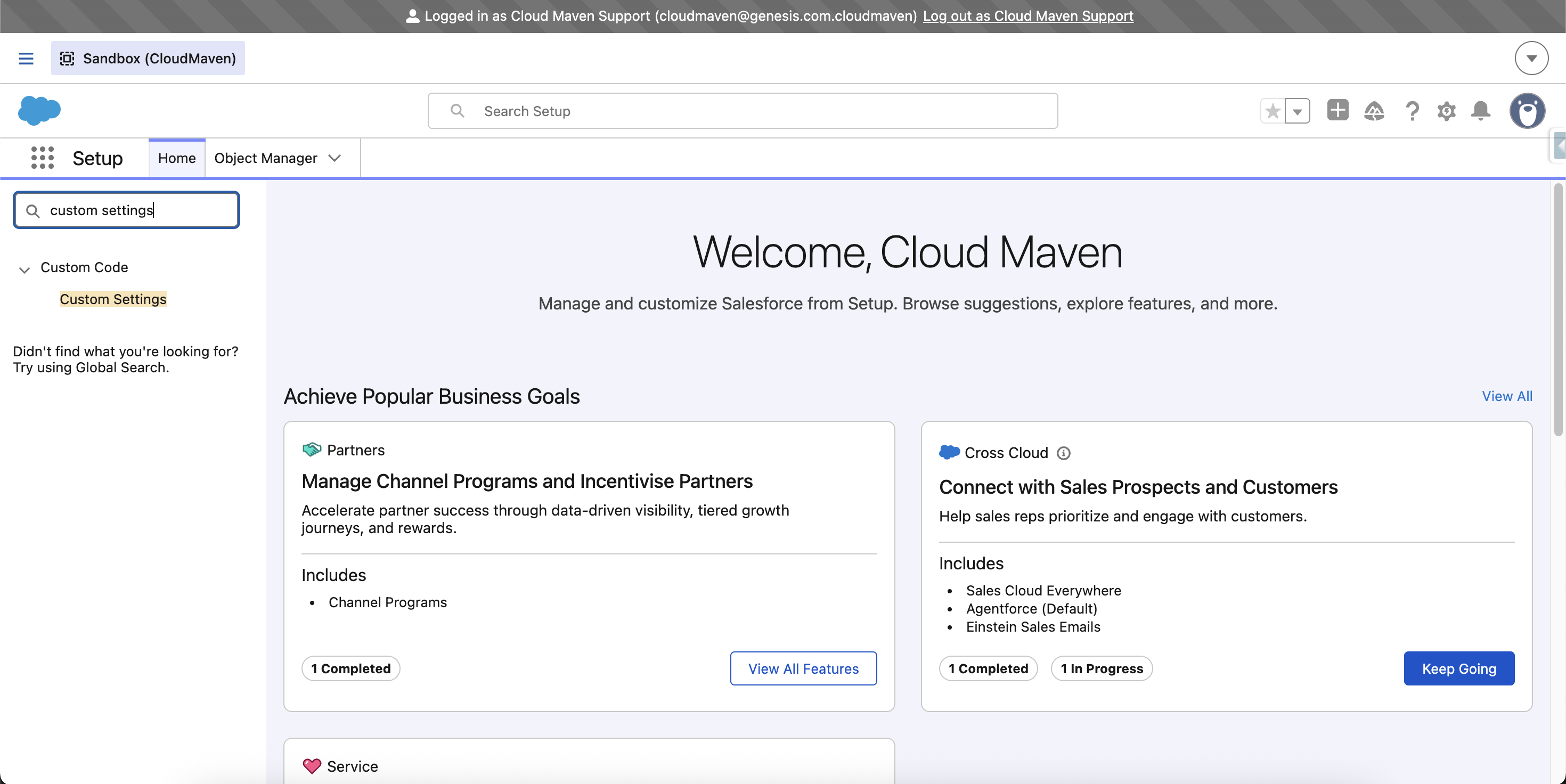Viewport: 1566px width, 784px height.
Task: Click the Search Setup field
Action: point(743,111)
